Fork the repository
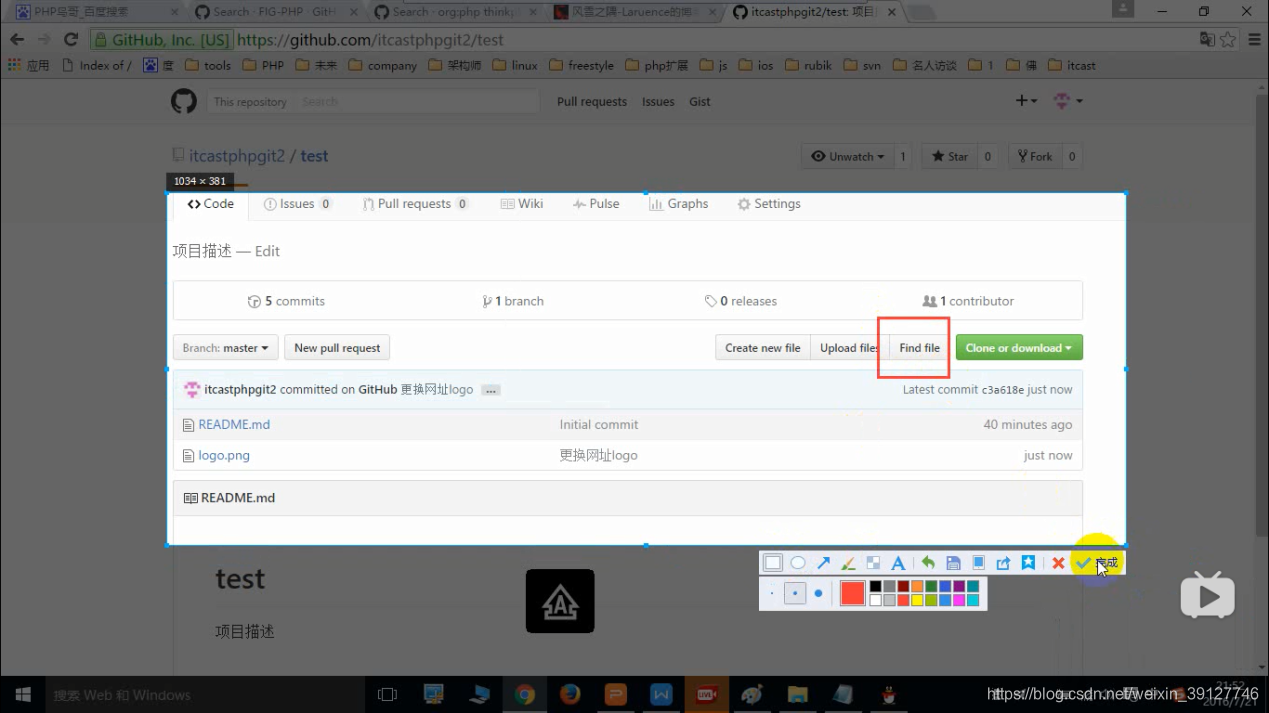The image size is (1269, 713). [x=1034, y=157]
